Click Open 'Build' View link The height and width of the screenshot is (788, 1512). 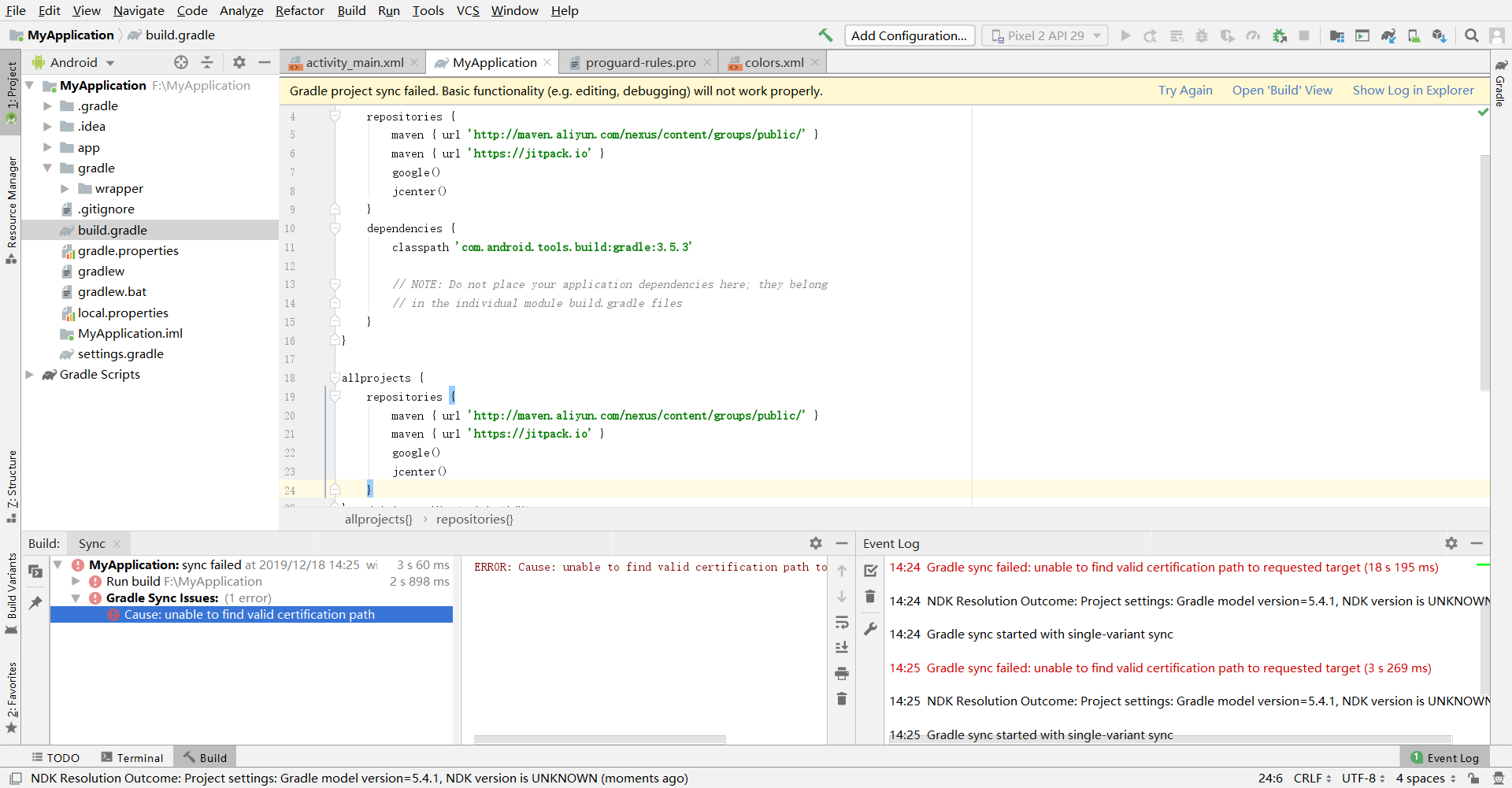(x=1282, y=91)
